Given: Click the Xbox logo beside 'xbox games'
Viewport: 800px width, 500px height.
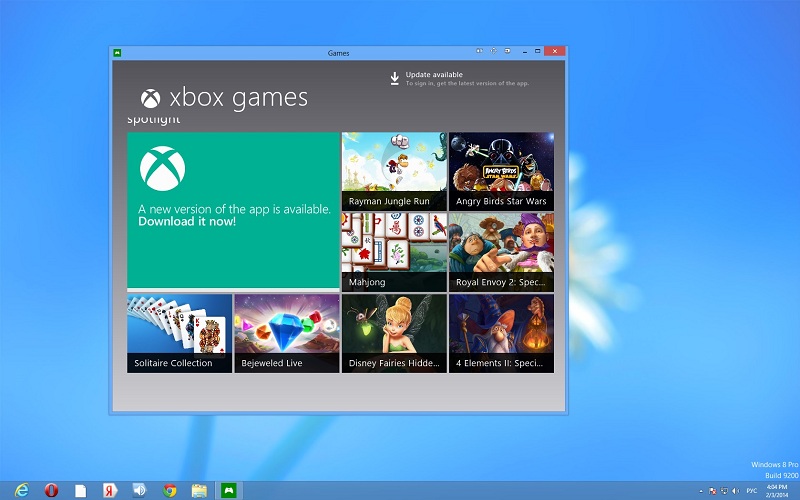Looking at the screenshot, I should click(x=151, y=98).
